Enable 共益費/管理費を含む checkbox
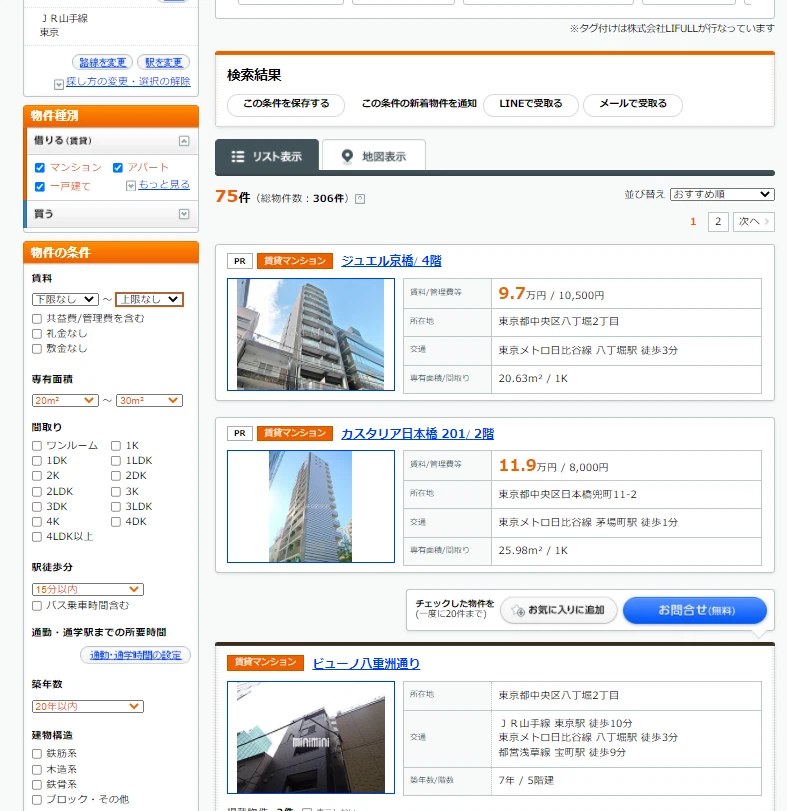Viewport: 787px width, 811px height. click(x=37, y=319)
